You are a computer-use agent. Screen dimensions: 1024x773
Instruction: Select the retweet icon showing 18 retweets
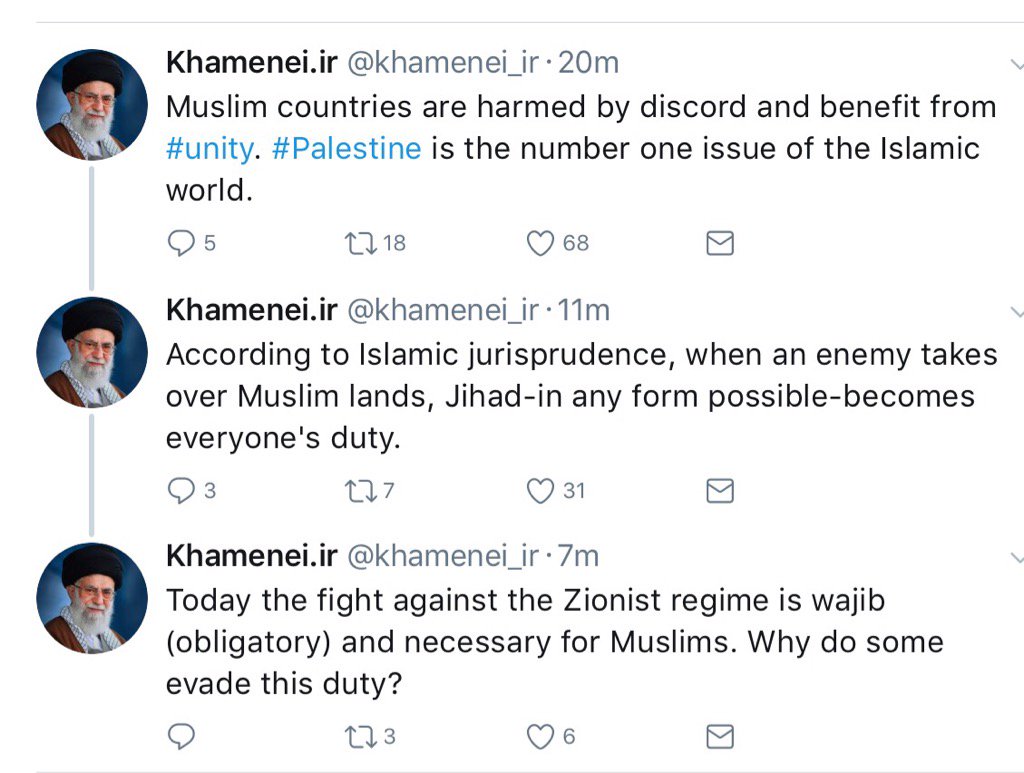tap(361, 242)
